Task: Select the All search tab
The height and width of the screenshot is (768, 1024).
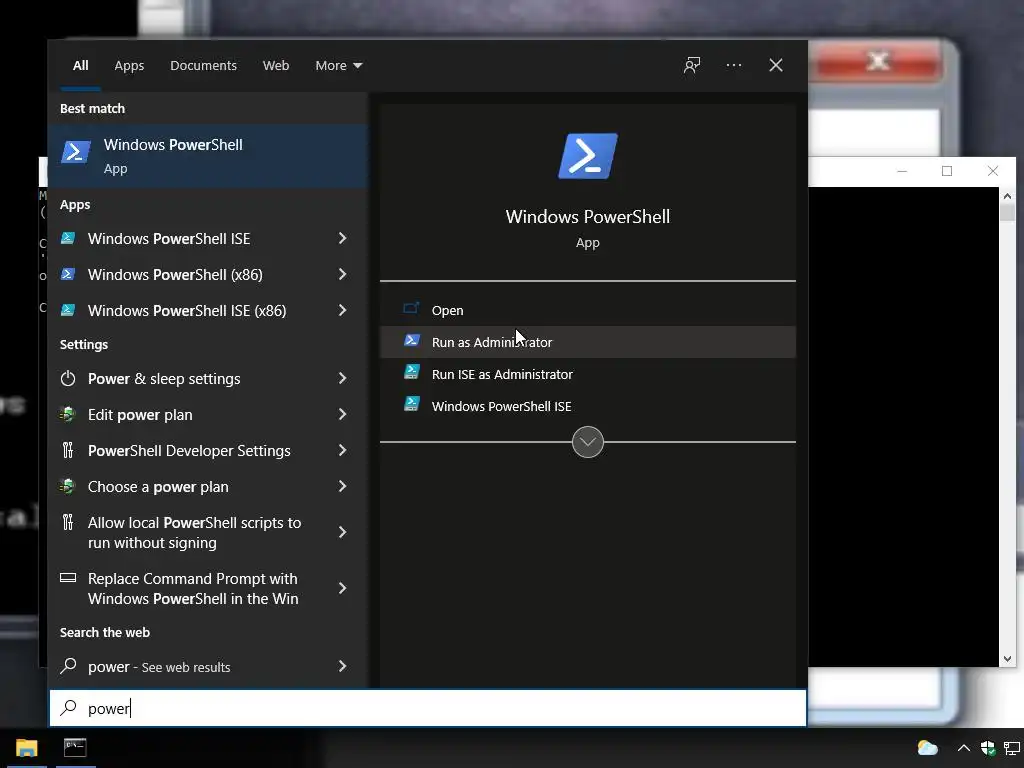Action: click(x=80, y=65)
